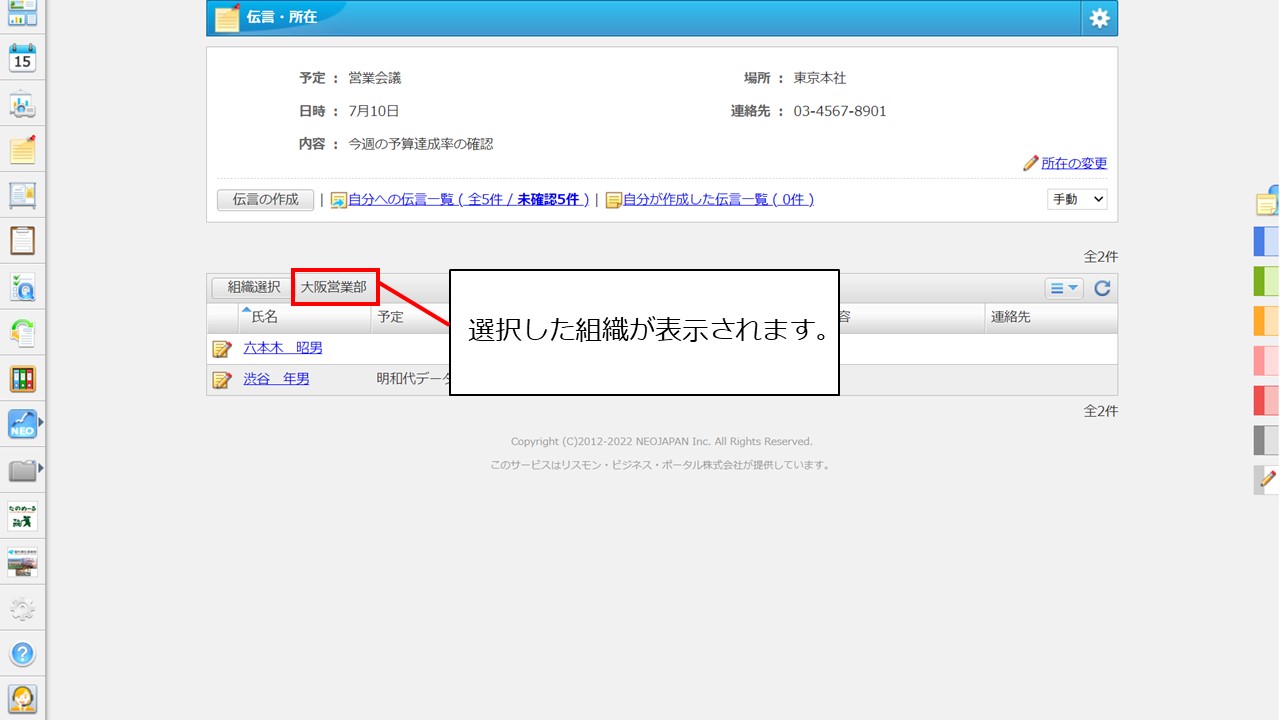Select the pink color tab on right edge
Screen dimensions: 1280x720
pyautogui.click(x=1267, y=361)
